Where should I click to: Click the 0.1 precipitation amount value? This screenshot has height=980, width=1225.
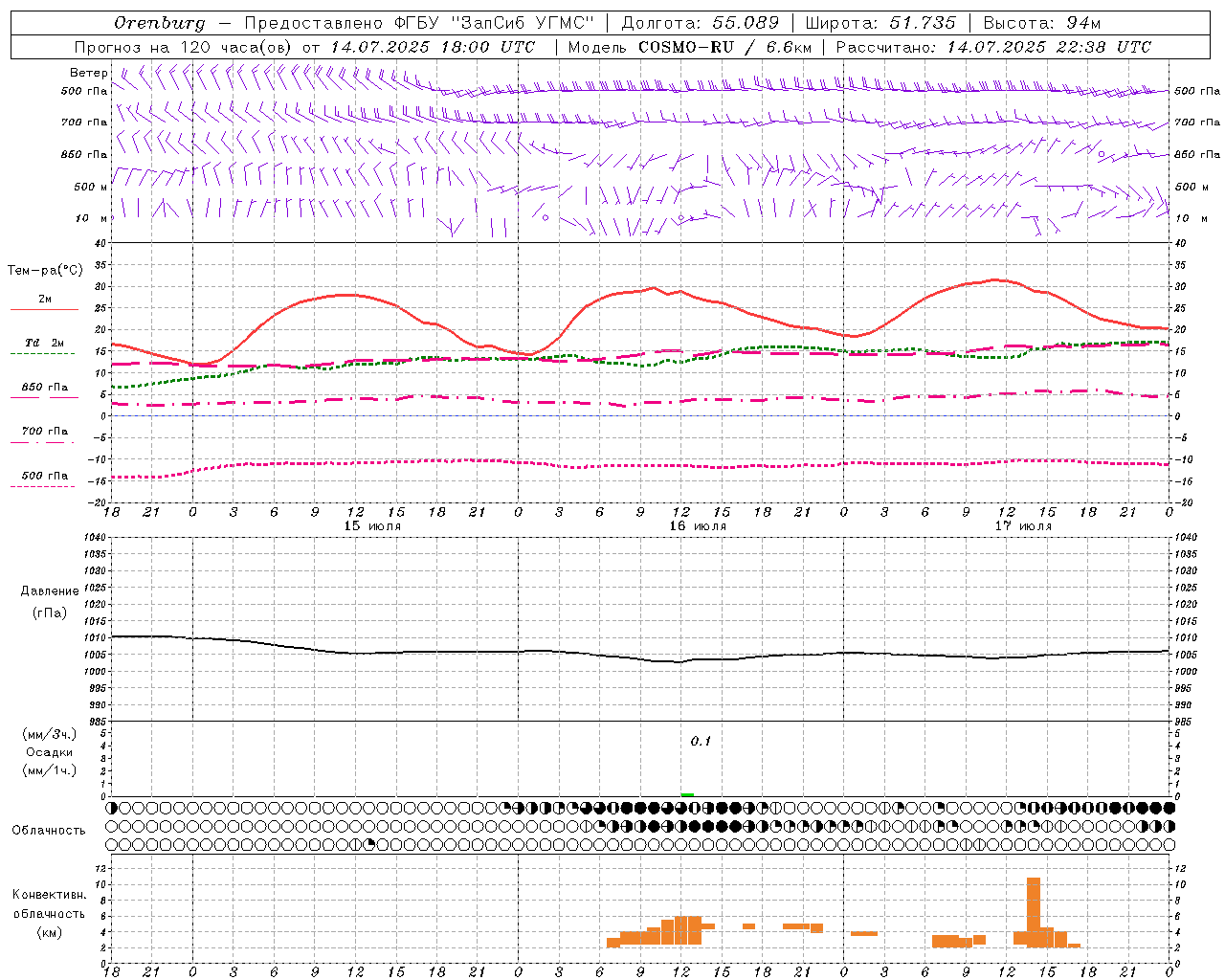click(702, 742)
